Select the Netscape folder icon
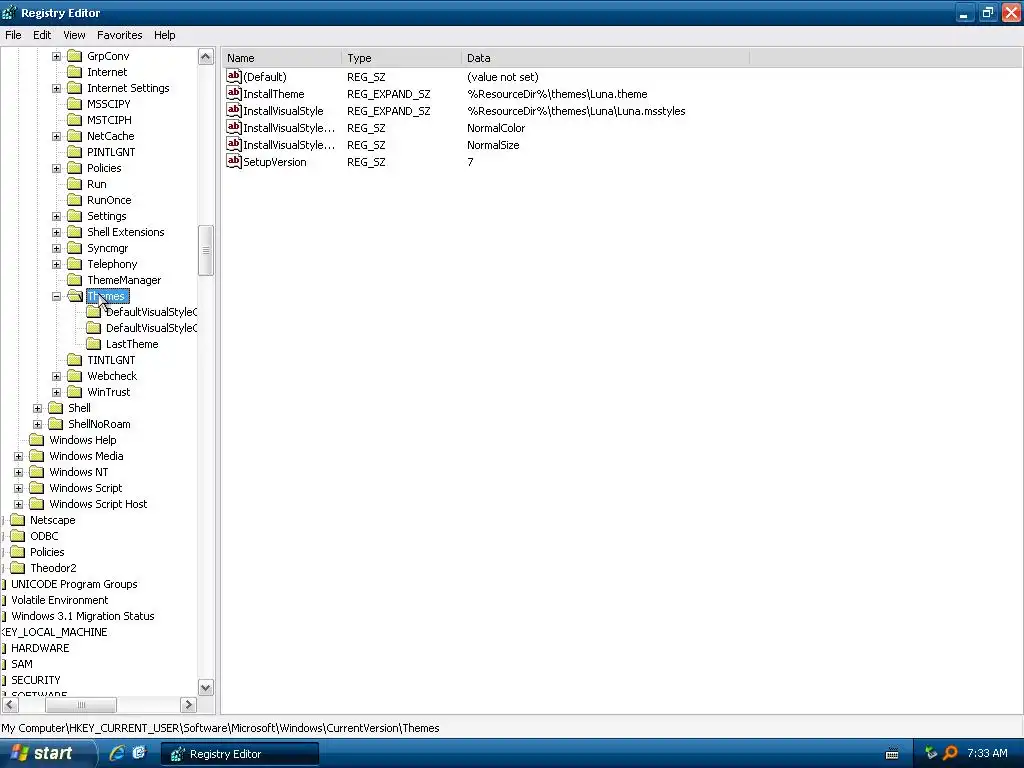The width and height of the screenshot is (1024, 768). (x=18, y=520)
